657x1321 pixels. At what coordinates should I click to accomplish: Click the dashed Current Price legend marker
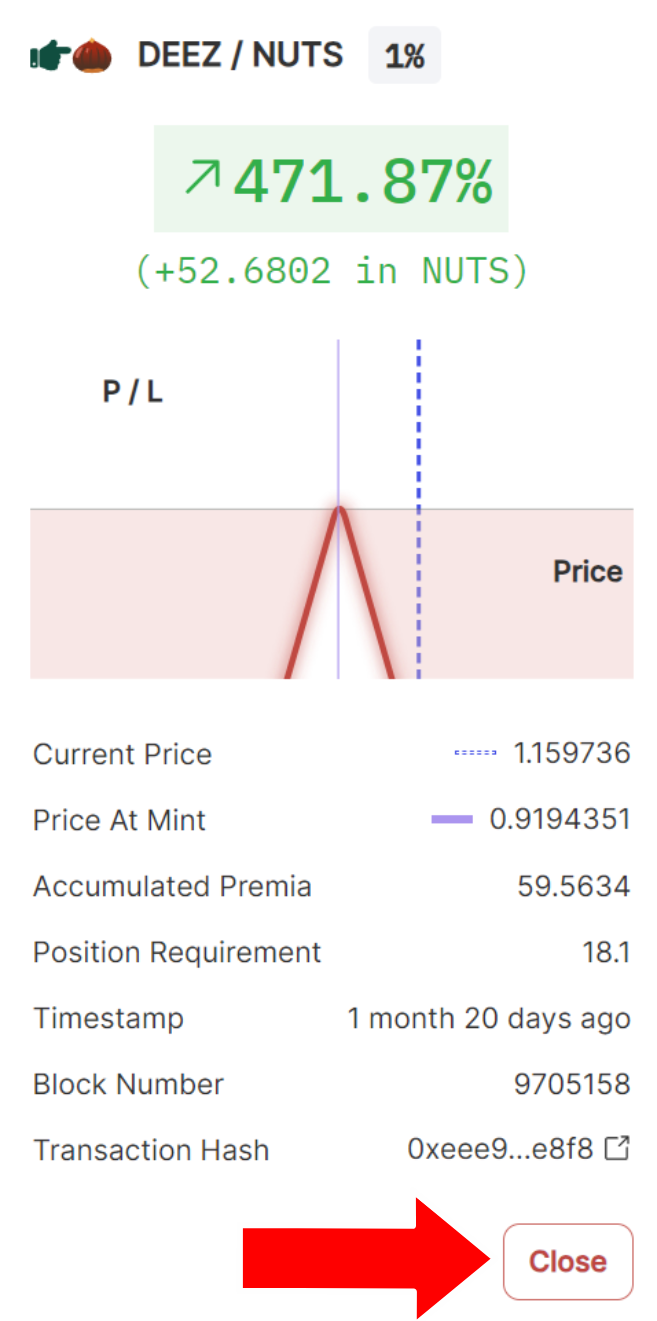[475, 753]
